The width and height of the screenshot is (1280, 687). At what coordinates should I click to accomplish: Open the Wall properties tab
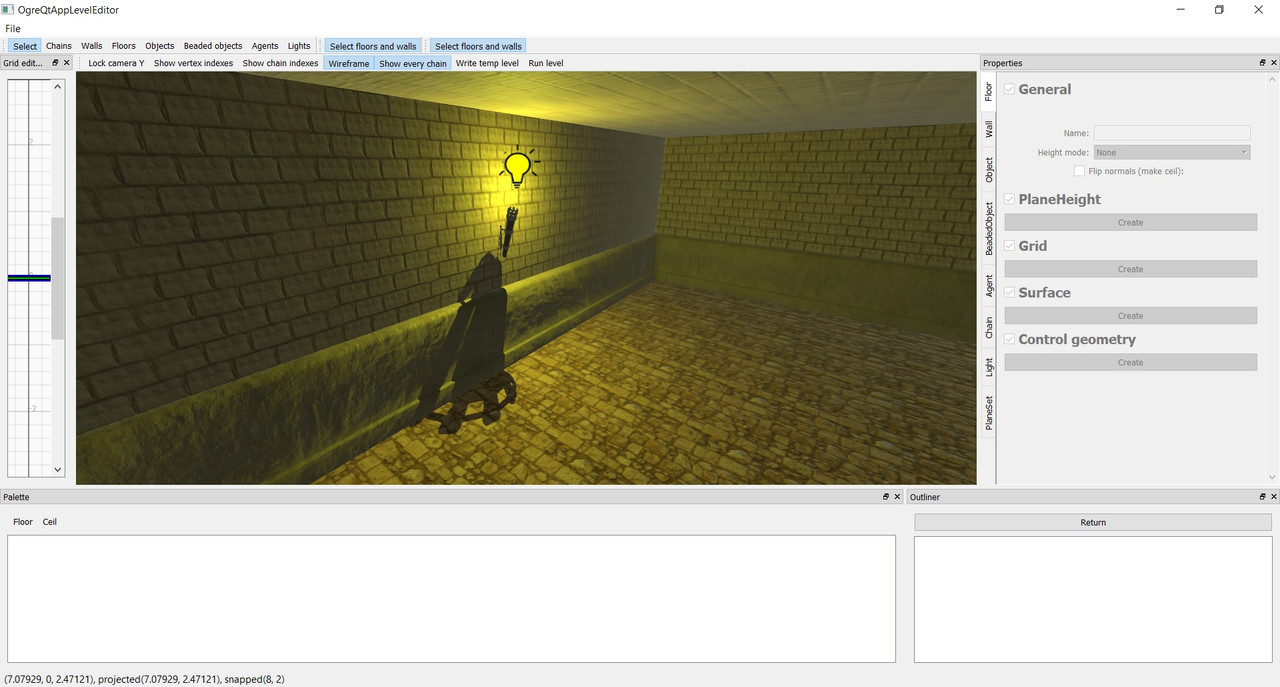(989, 130)
